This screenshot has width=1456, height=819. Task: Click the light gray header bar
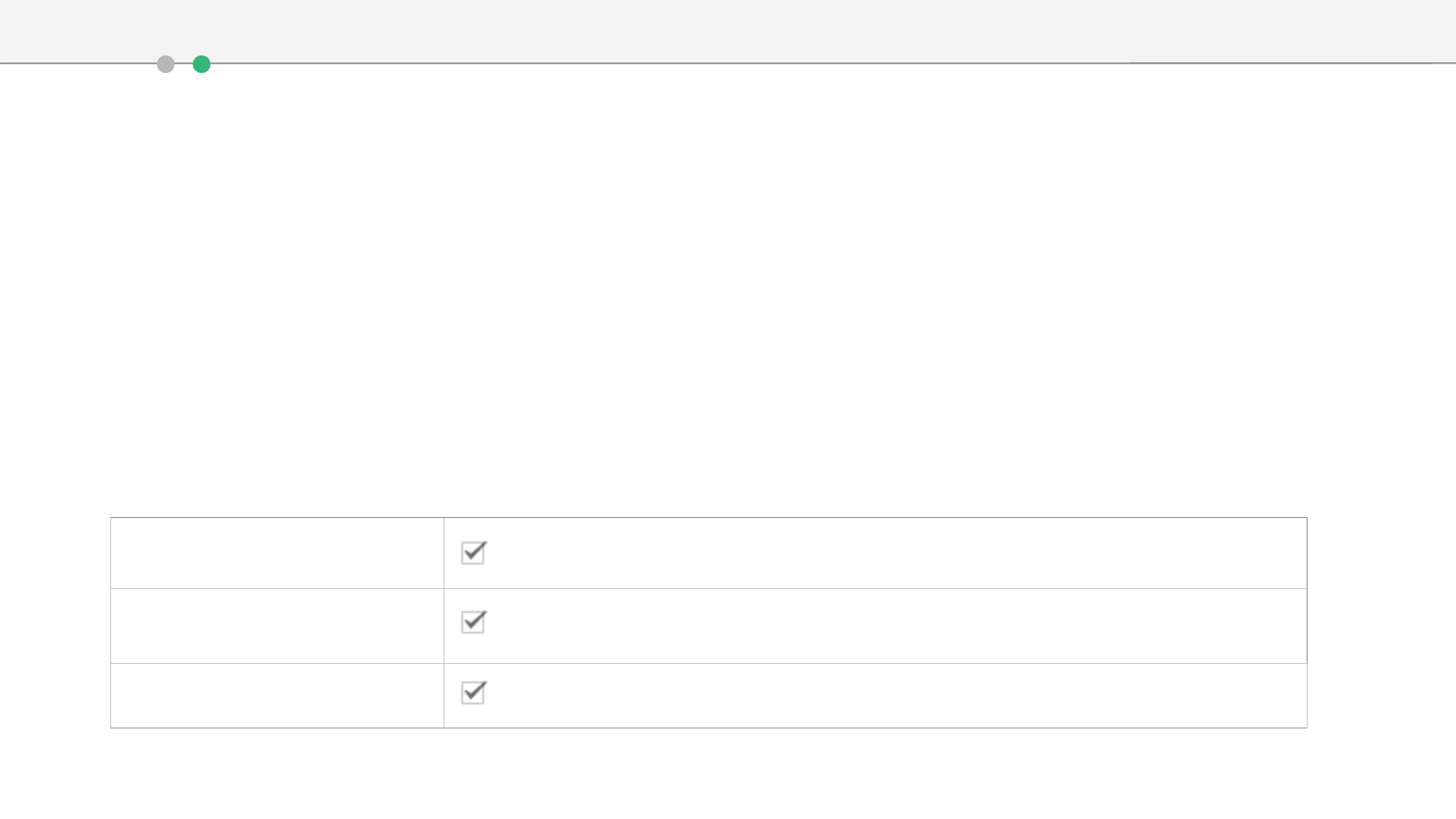(728, 31)
